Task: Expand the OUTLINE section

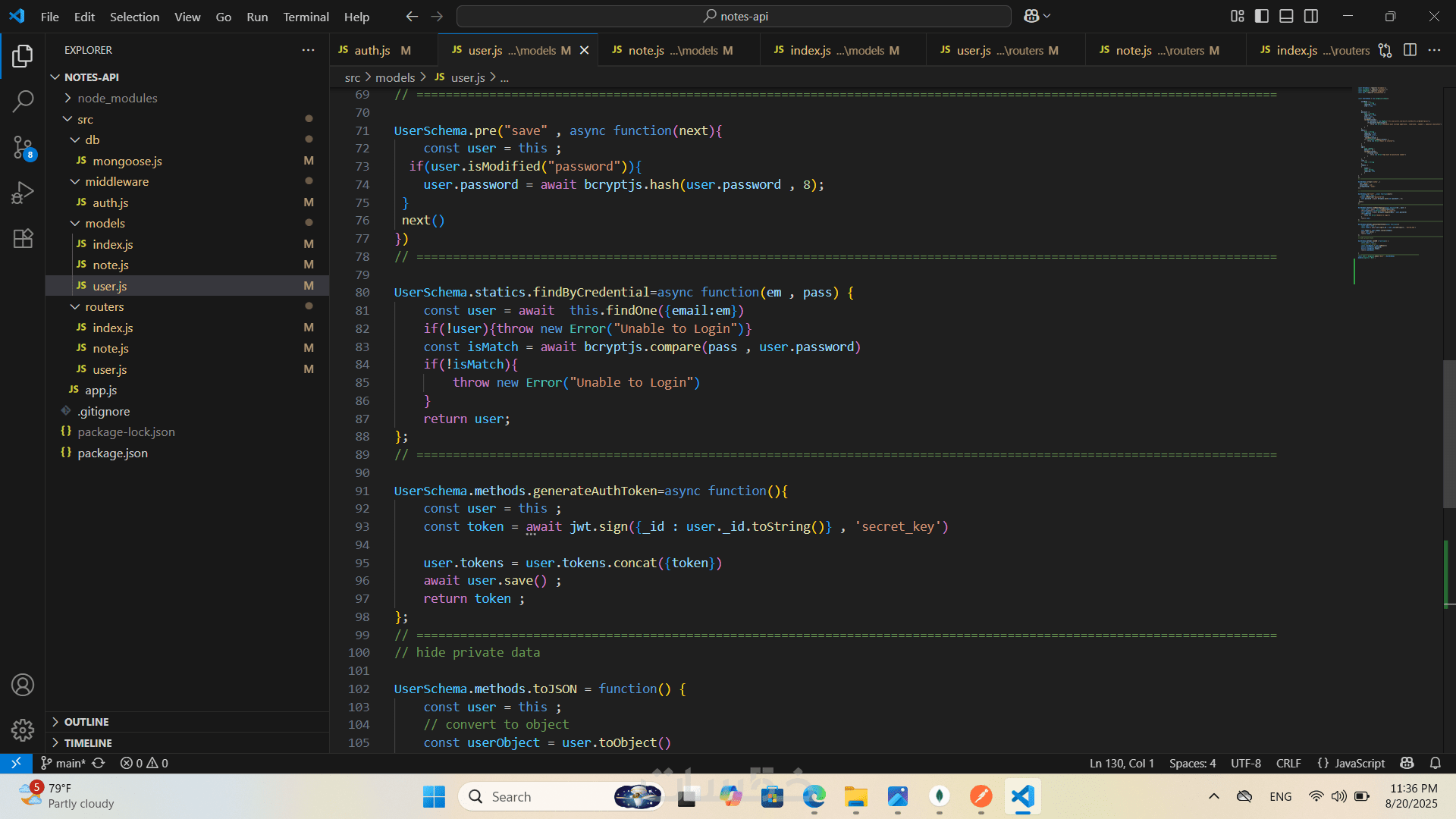Action: click(x=86, y=722)
